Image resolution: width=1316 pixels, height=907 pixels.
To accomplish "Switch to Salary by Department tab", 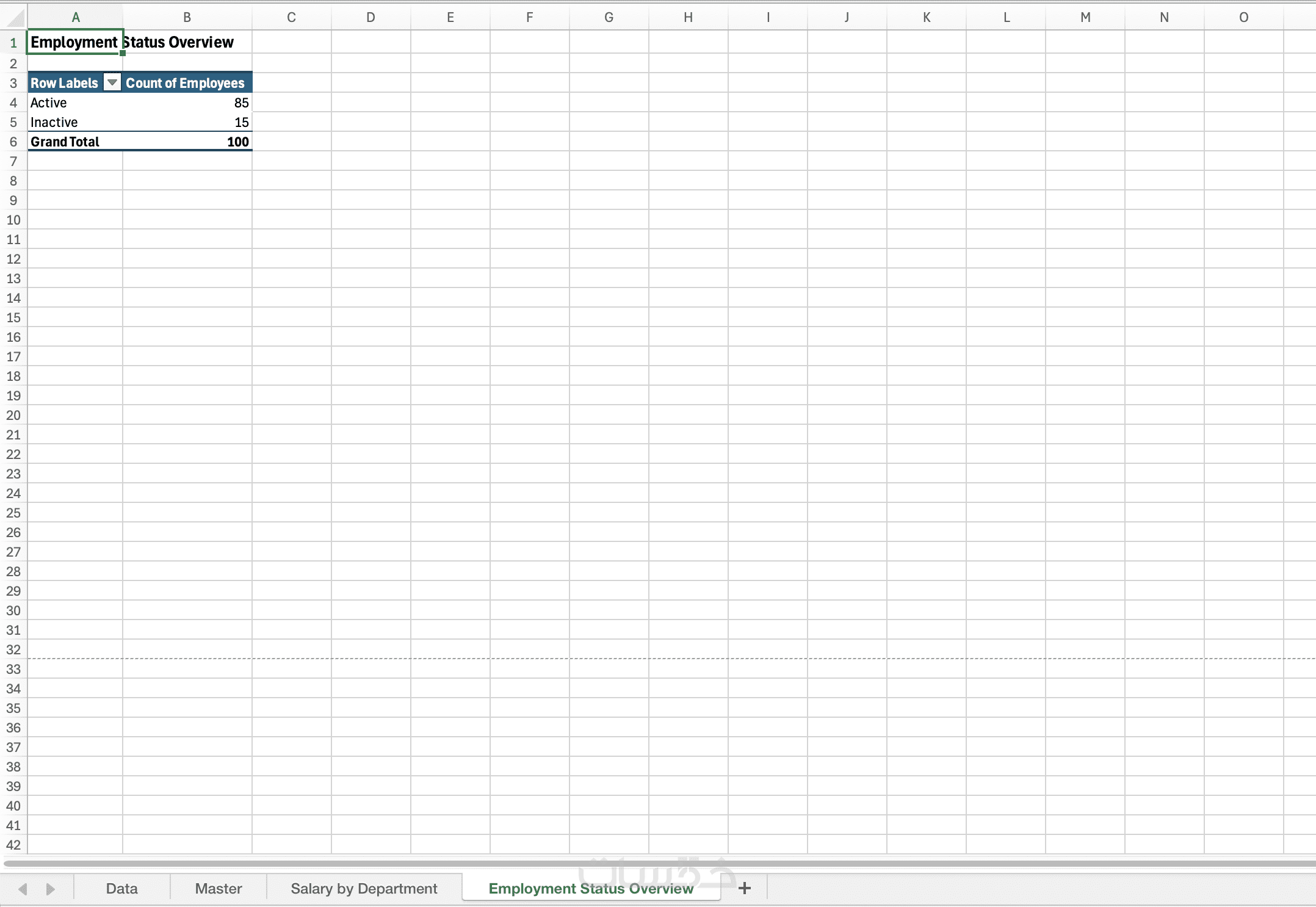I will [364, 888].
